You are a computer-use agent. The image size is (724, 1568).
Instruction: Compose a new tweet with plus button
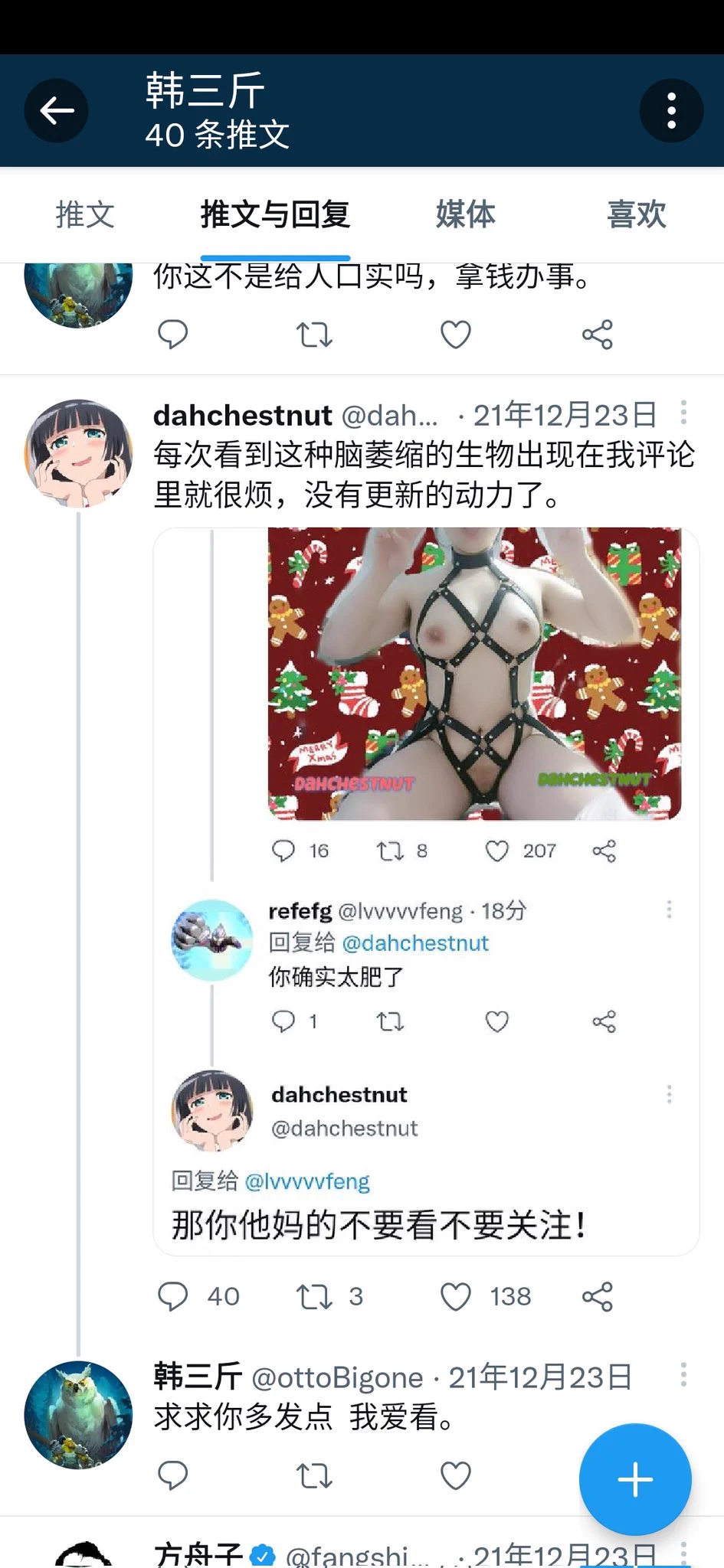click(x=635, y=1479)
